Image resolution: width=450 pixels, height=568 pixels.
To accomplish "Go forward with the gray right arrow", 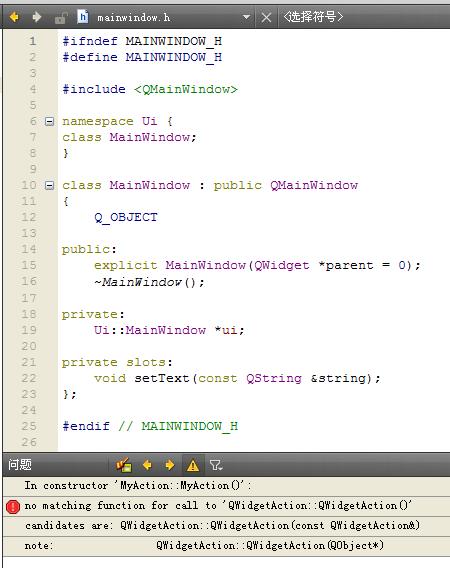I will (37, 17).
